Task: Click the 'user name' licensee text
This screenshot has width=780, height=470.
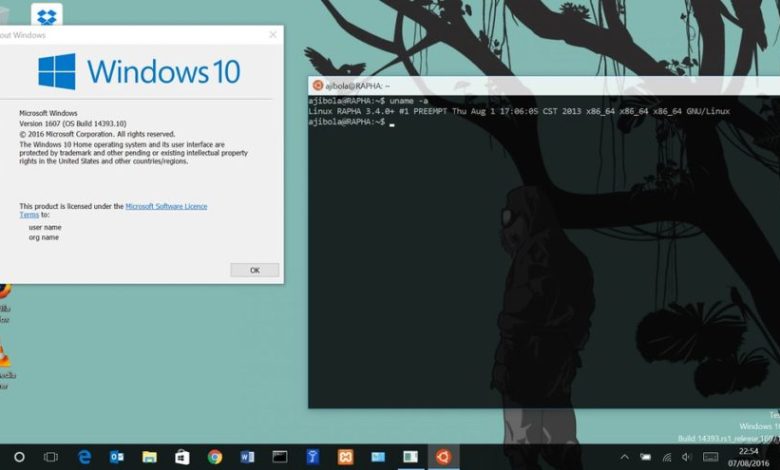Action: point(45,227)
